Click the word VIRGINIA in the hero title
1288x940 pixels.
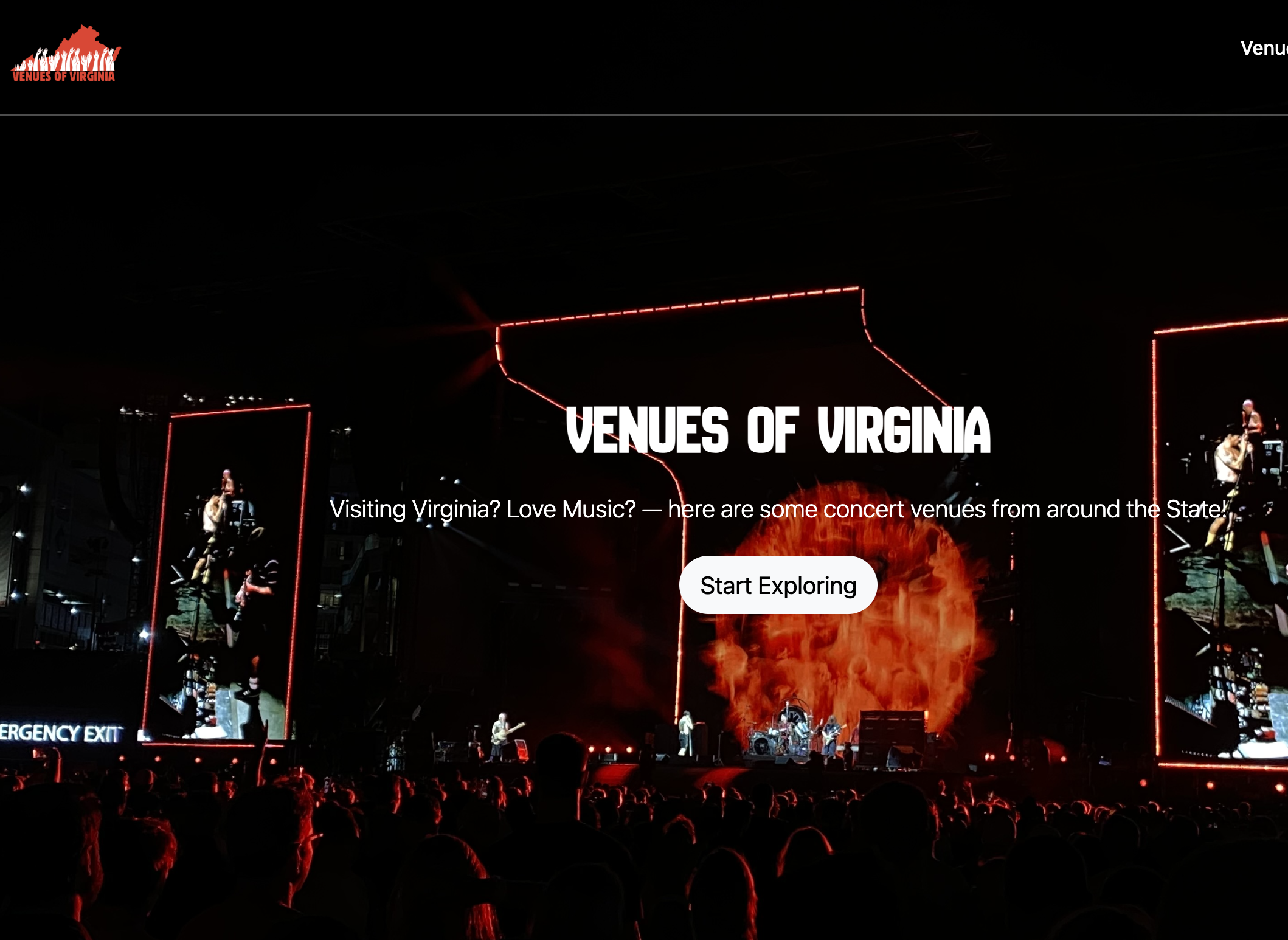tap(904, 430)
